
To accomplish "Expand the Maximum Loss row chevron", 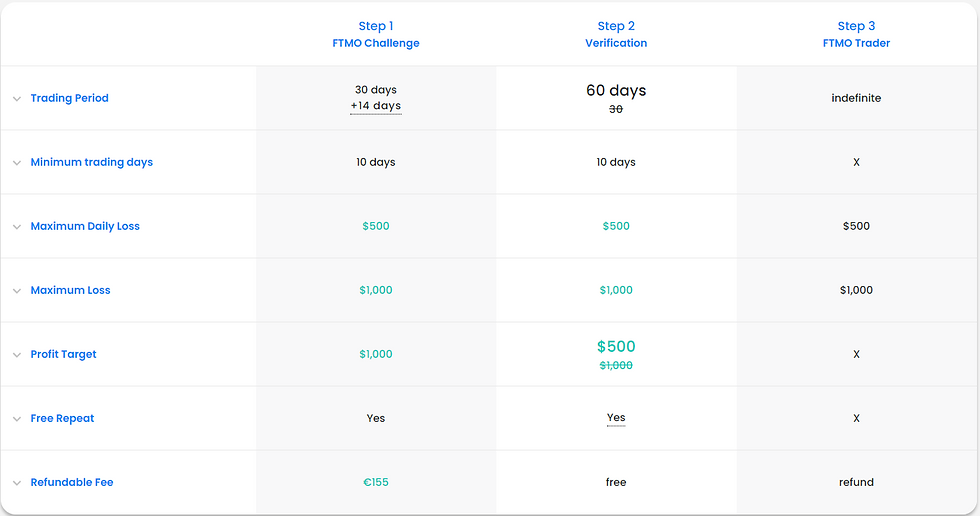I will [x=17, y=291].
